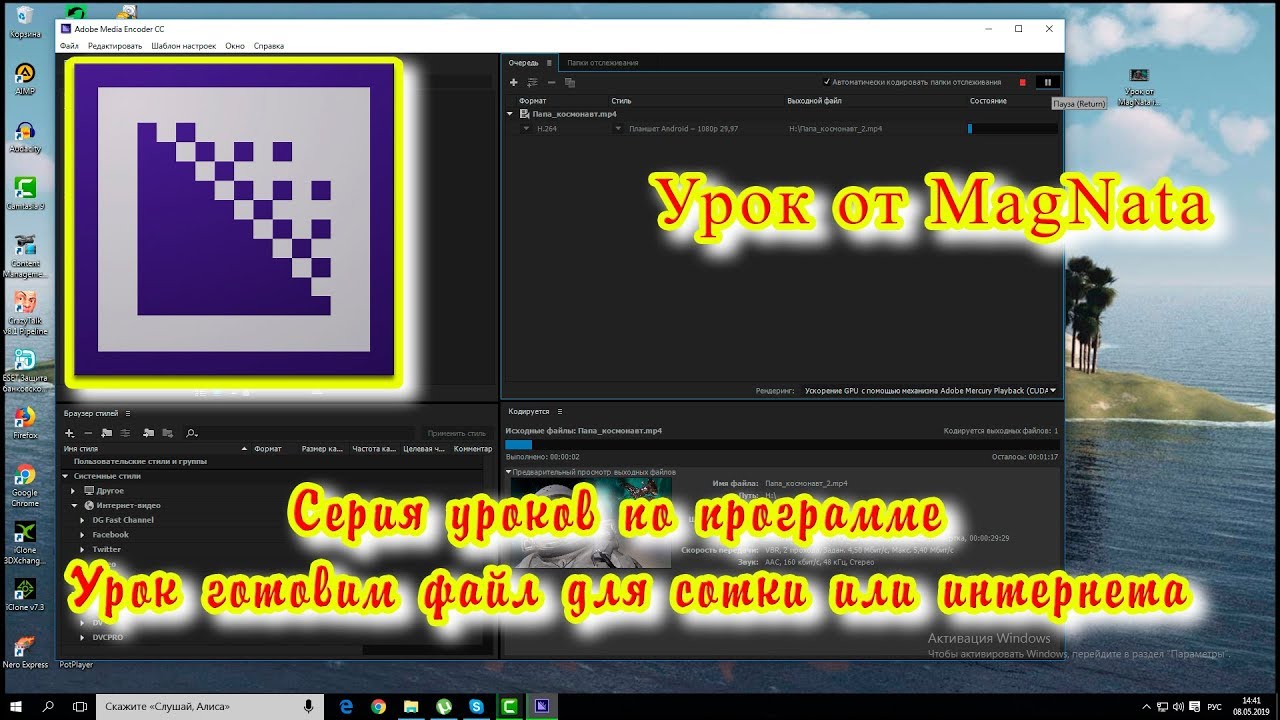Expand the DVCPRO presets
1280x720 pixels.
pos(82,637)
